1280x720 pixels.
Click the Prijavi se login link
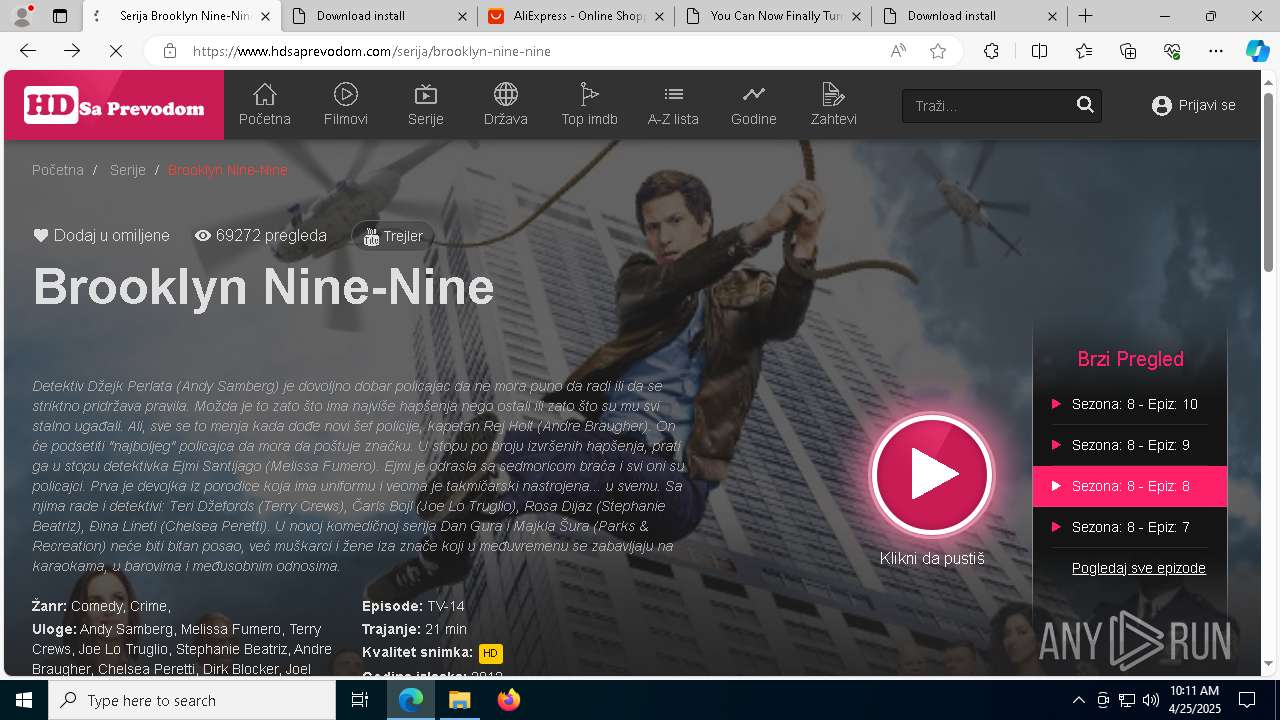tap(1194, 105)
